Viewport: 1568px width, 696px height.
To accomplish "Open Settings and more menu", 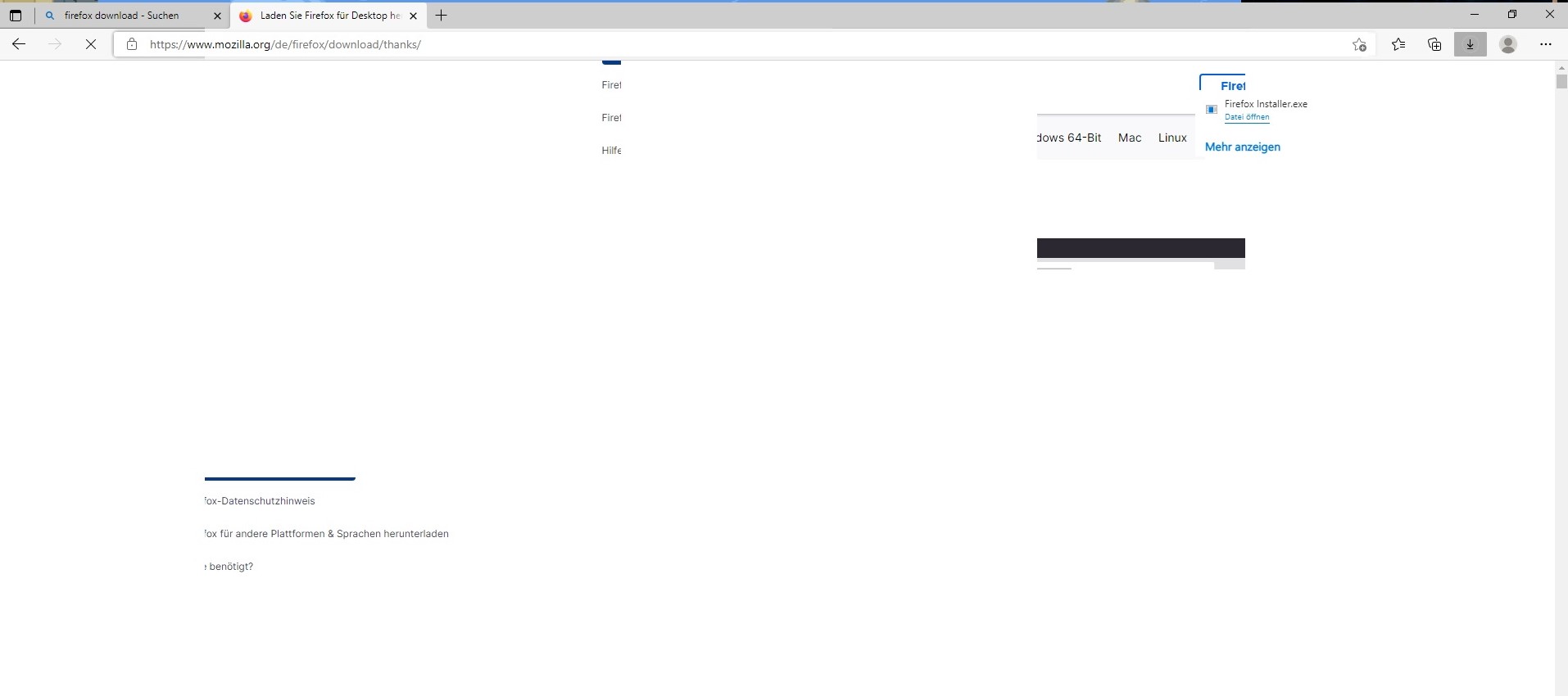I will pos(1546,44).
